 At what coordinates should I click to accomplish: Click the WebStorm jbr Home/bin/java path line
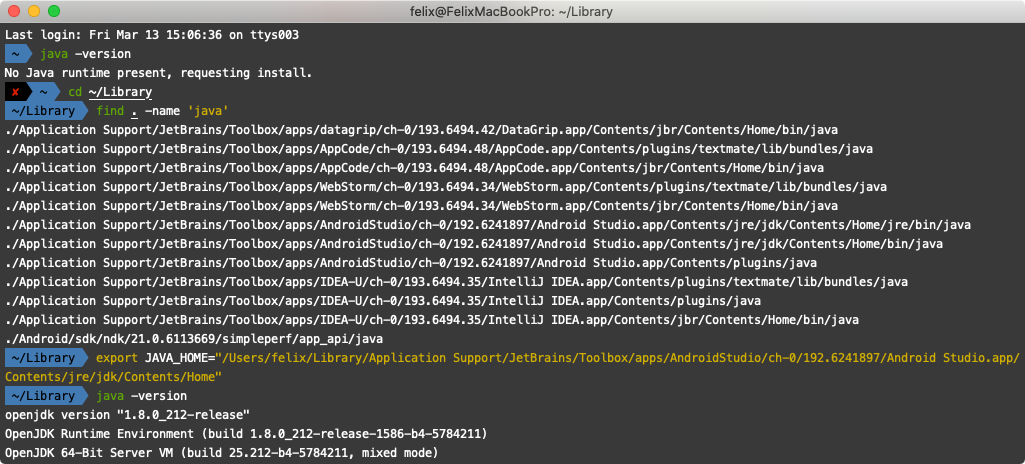421,206
